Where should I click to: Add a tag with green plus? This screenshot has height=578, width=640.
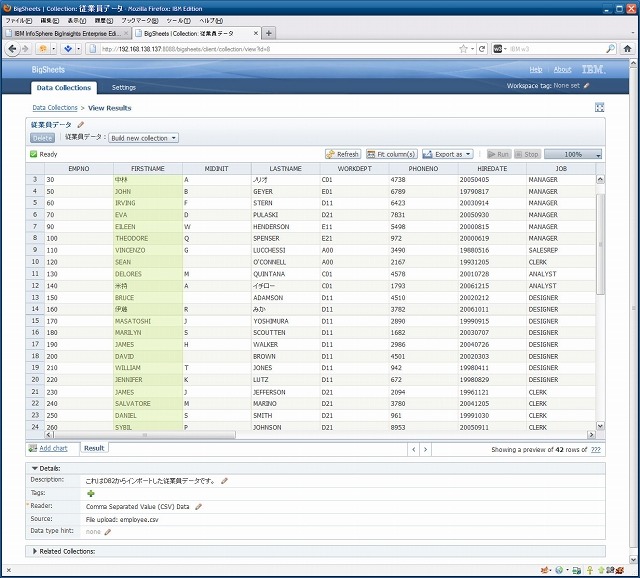(91, 494)
